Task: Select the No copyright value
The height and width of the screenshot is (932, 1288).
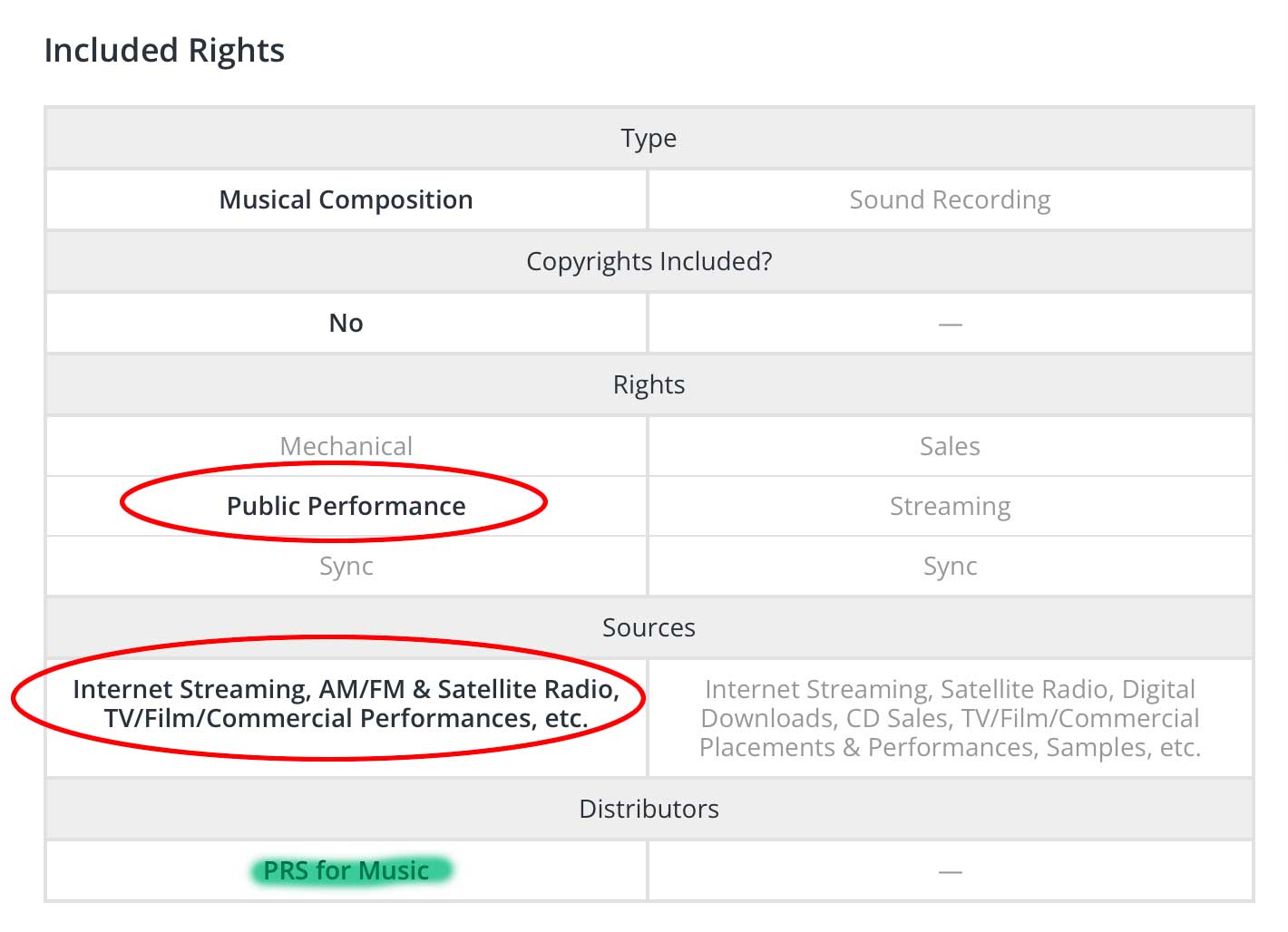Action: 346,323
